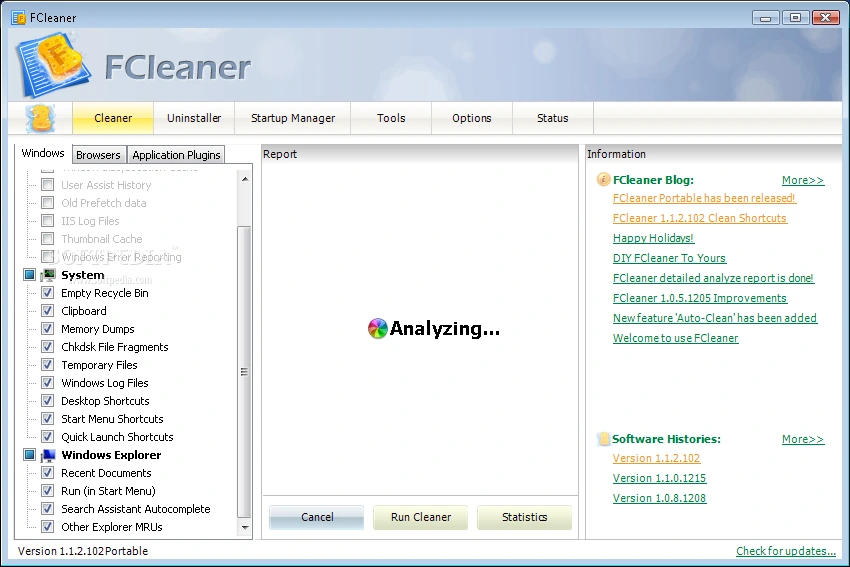850x567 pixels.
Task: Open Version 1.0.8.1208 history link
Action: (x=659, y=498)
